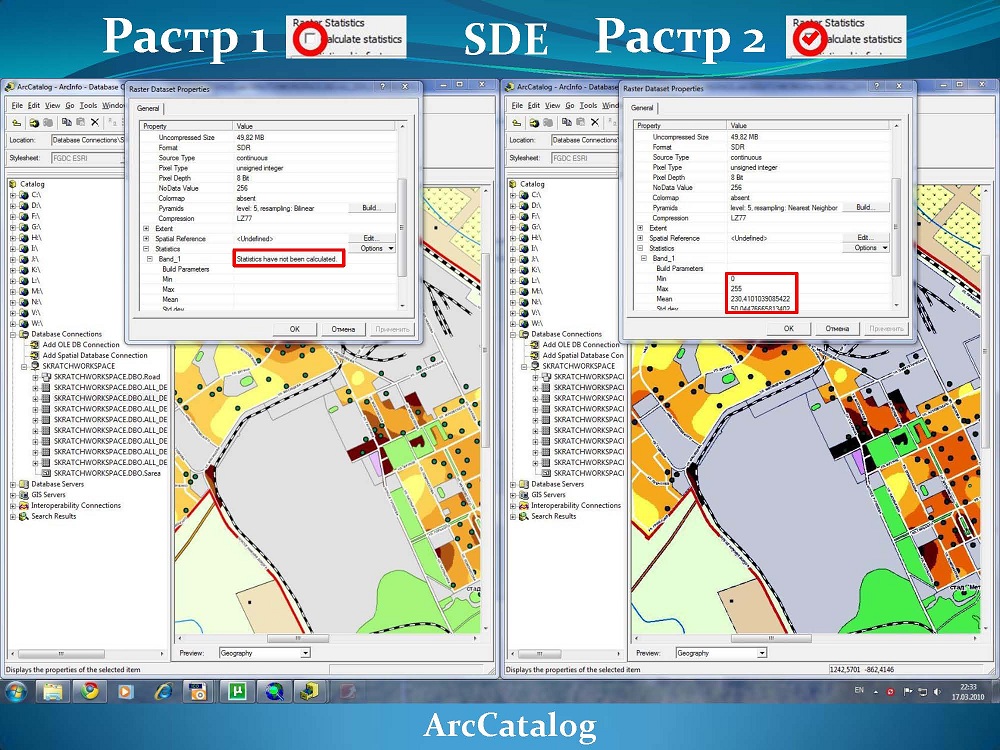The image size is (1000, 750).
Task: Open Edit menu in Растр 1 ArcCatalog window
Action: pos(34,105)
